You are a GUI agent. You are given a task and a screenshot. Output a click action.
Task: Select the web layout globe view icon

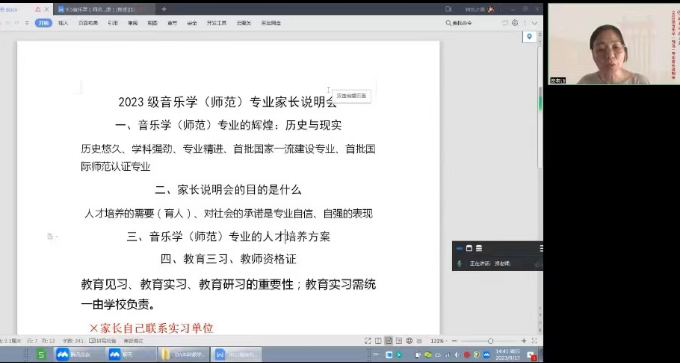click(409, 341)
